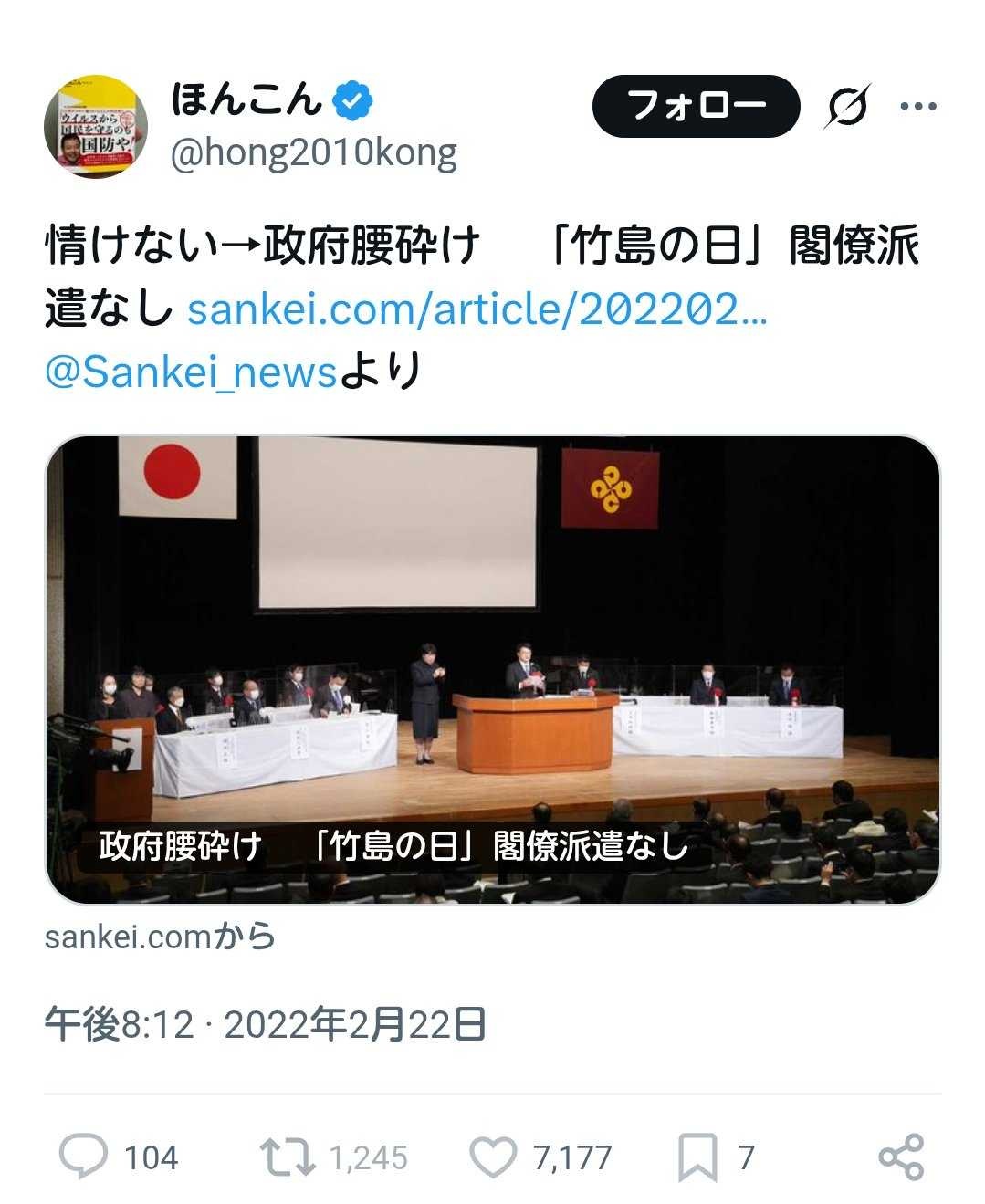This screenshot has height=1204, width=985.
Task: View the 7,177 likes count
Action: 572,1158
